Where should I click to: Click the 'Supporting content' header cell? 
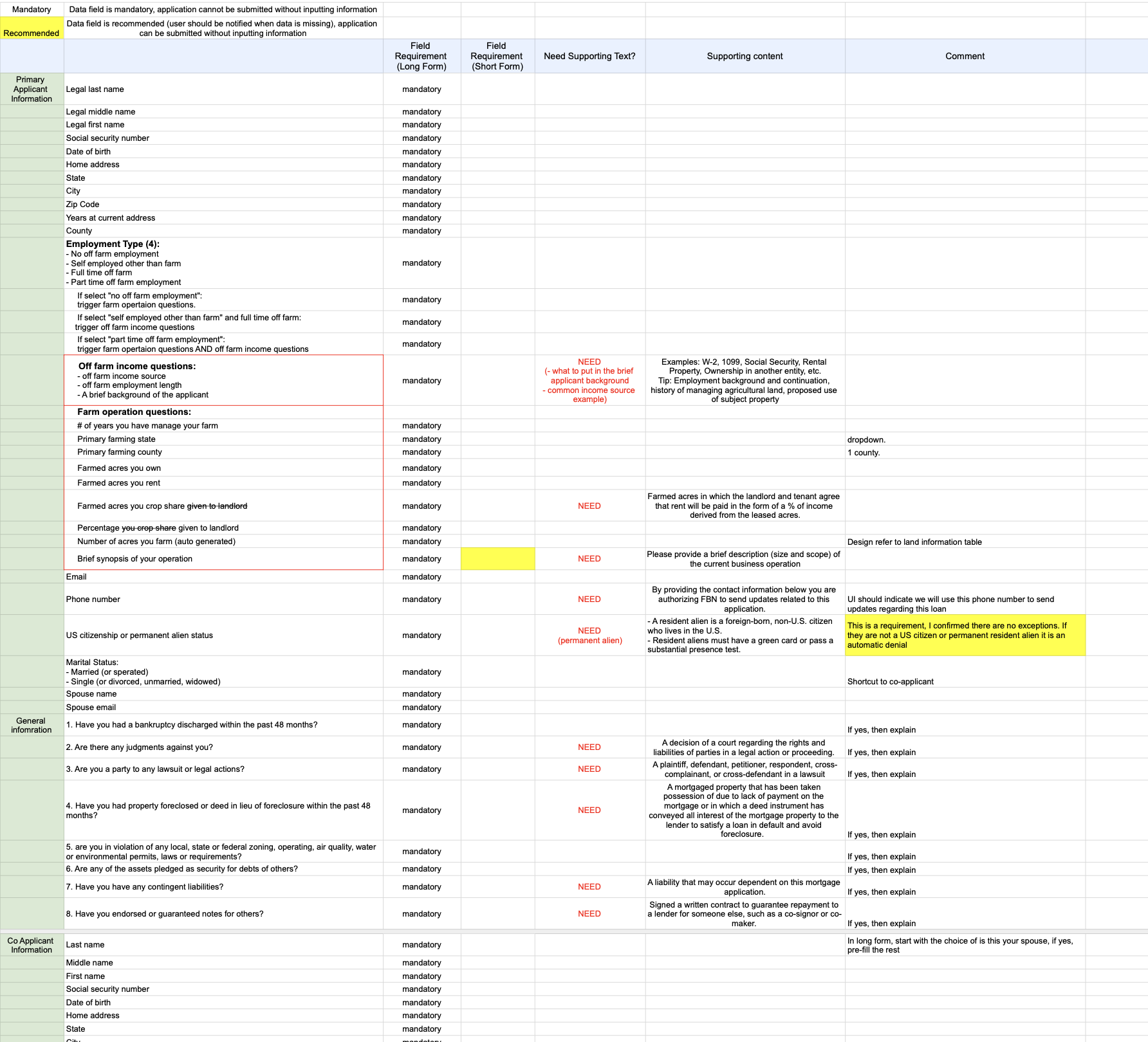pyautogui.click(x=745, y=56)
